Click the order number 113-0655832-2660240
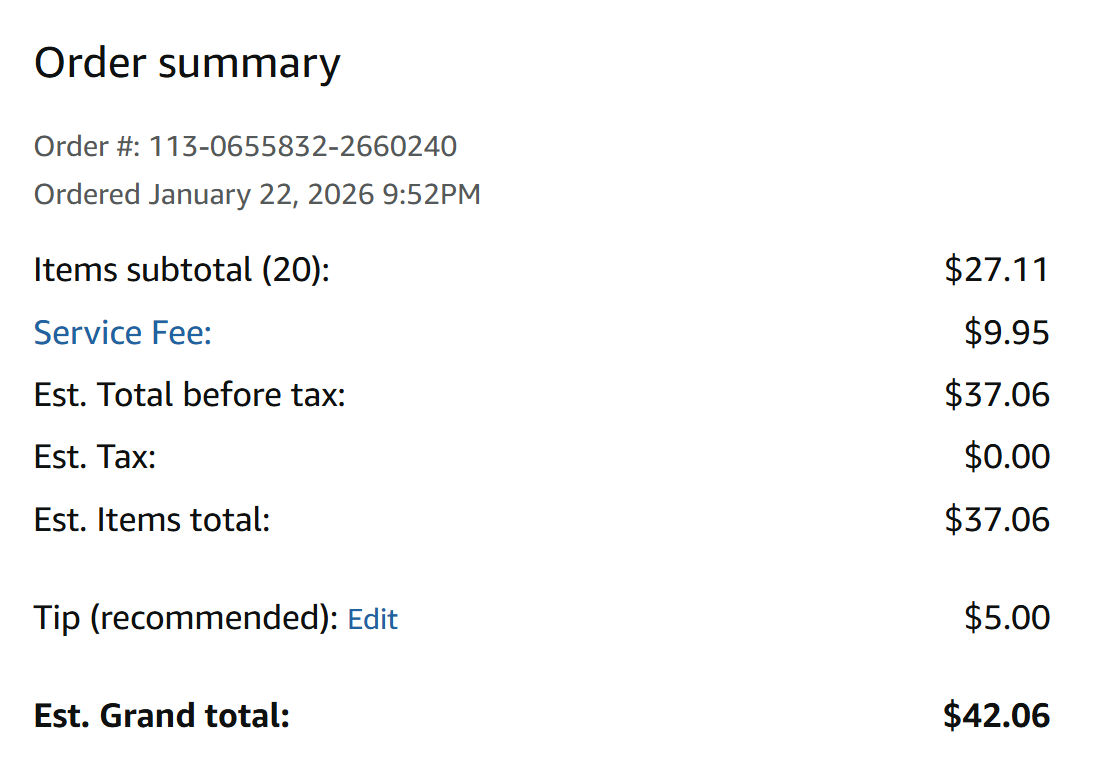 tap(303, 147)
